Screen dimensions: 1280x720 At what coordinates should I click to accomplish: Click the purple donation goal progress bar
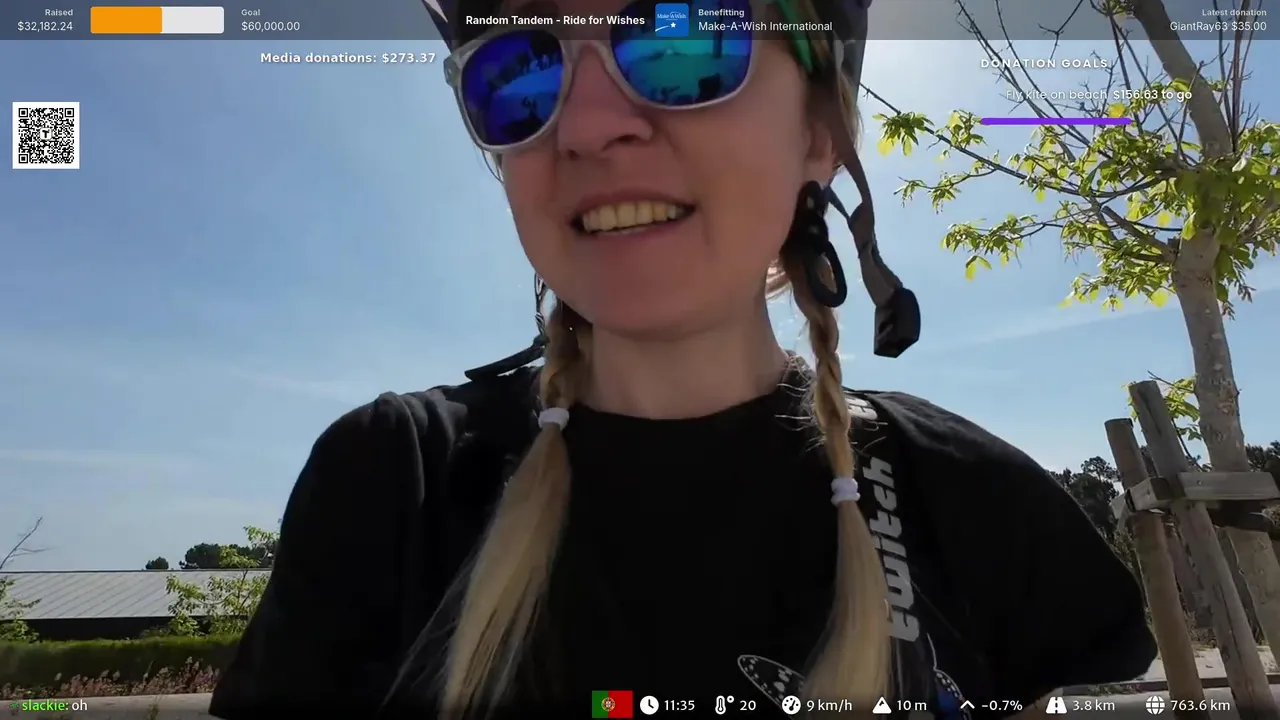point(1056,121)
